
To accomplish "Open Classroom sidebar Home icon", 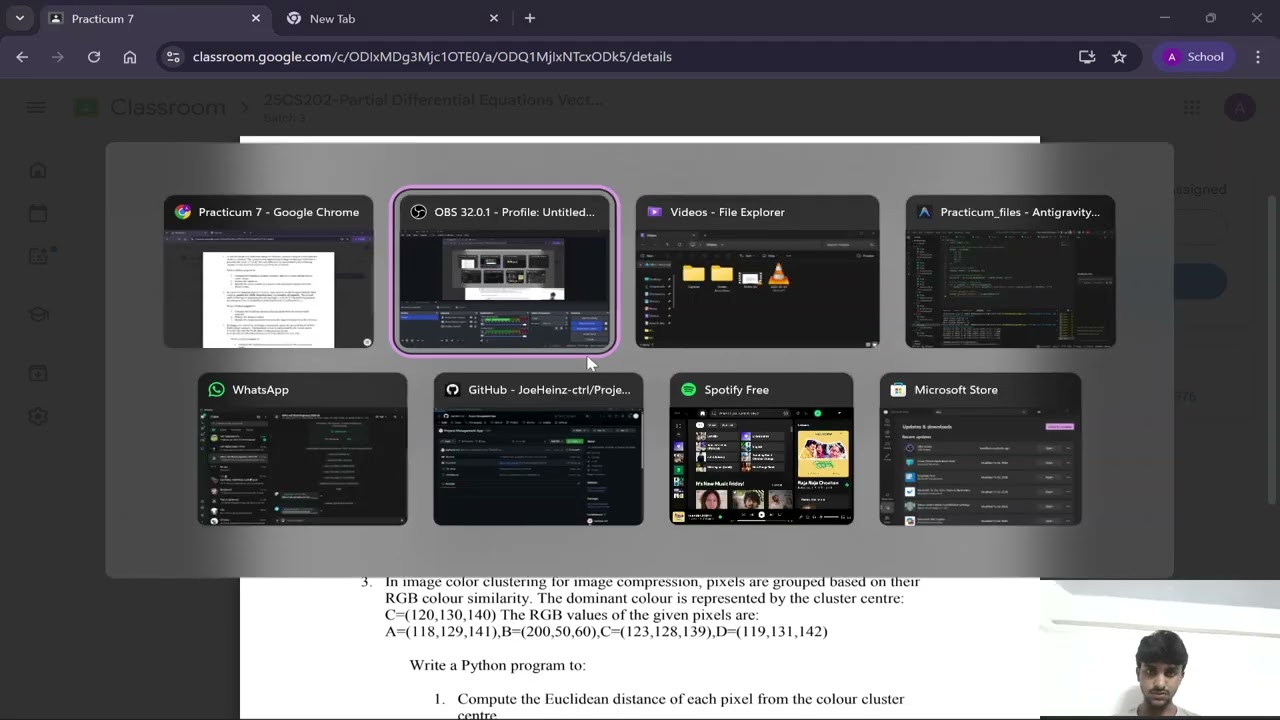I will point(38,170).
